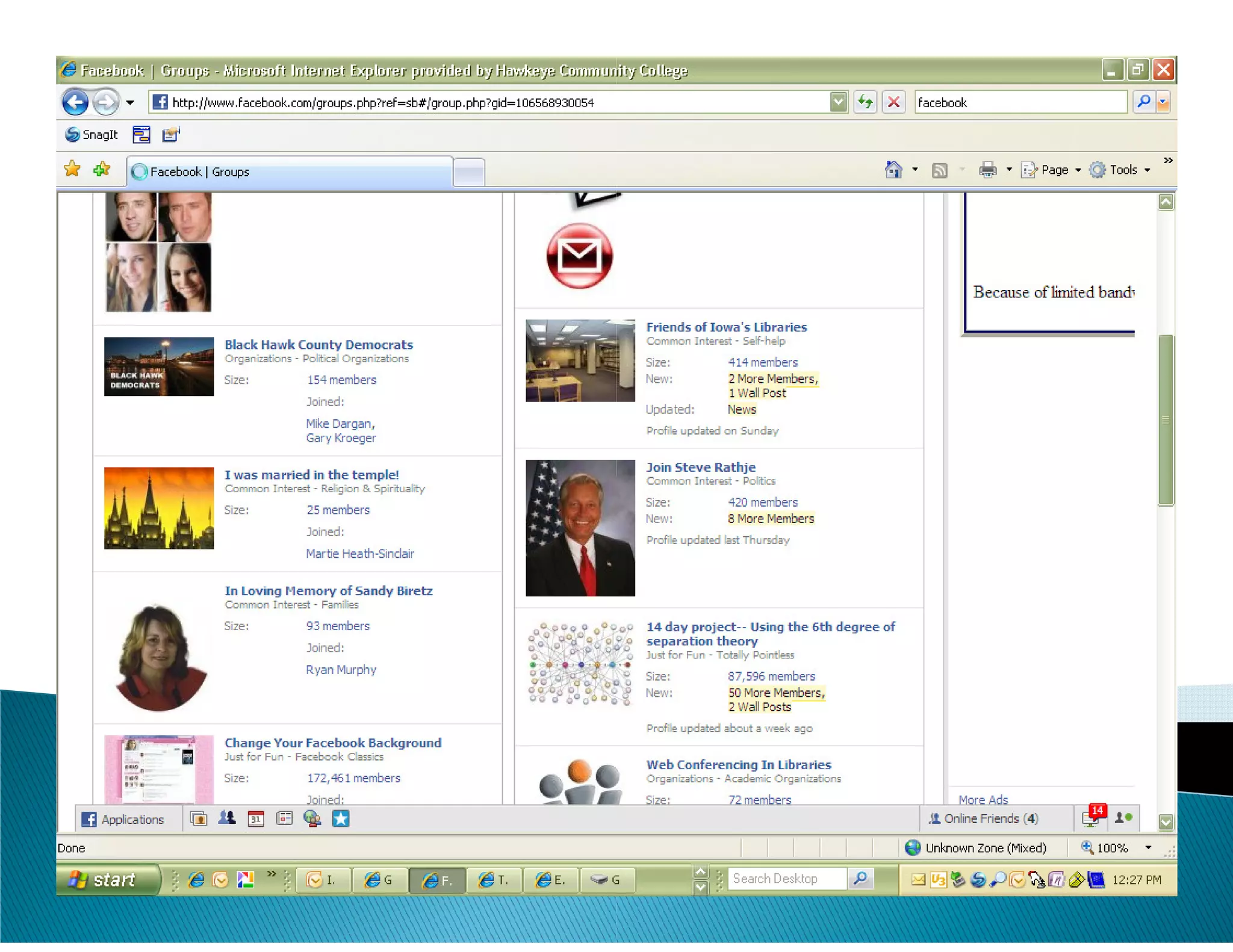Open Change Your Facebook Background group
This screenshot has width=1233, height=952.
click(333, 743)
